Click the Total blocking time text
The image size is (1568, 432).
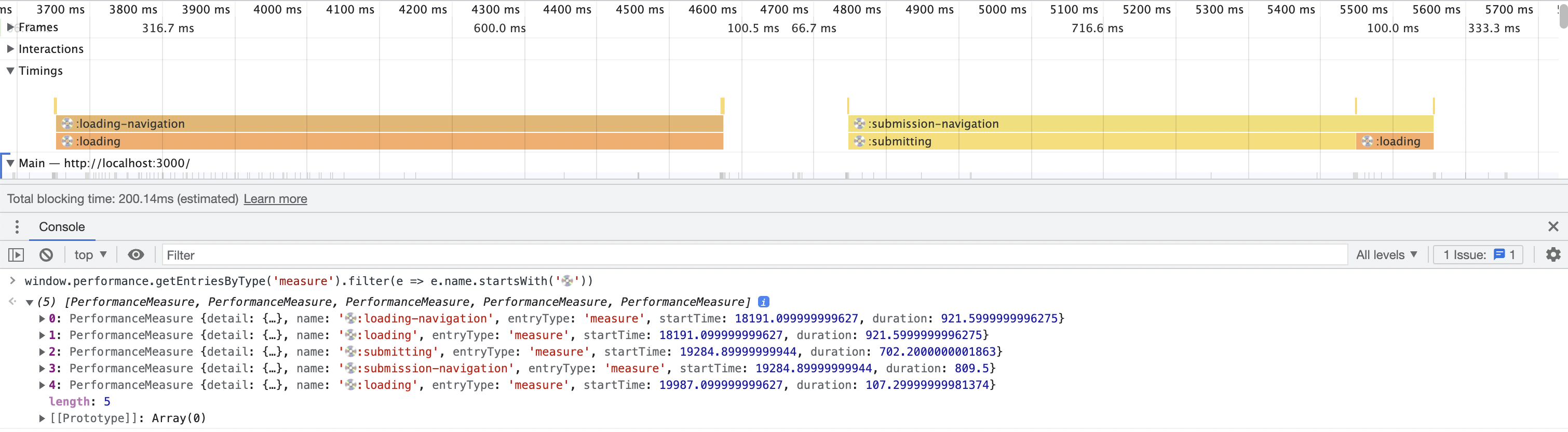tap(123, 199)
